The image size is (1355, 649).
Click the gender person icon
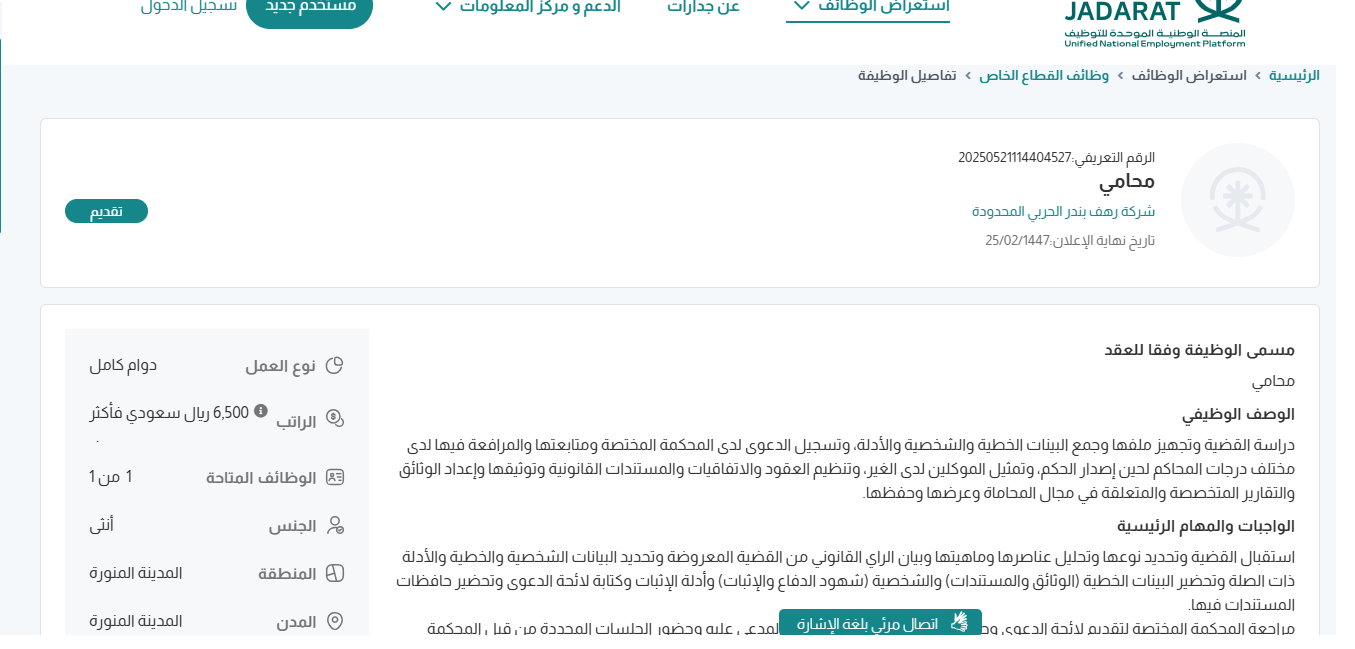pos(335,526)
